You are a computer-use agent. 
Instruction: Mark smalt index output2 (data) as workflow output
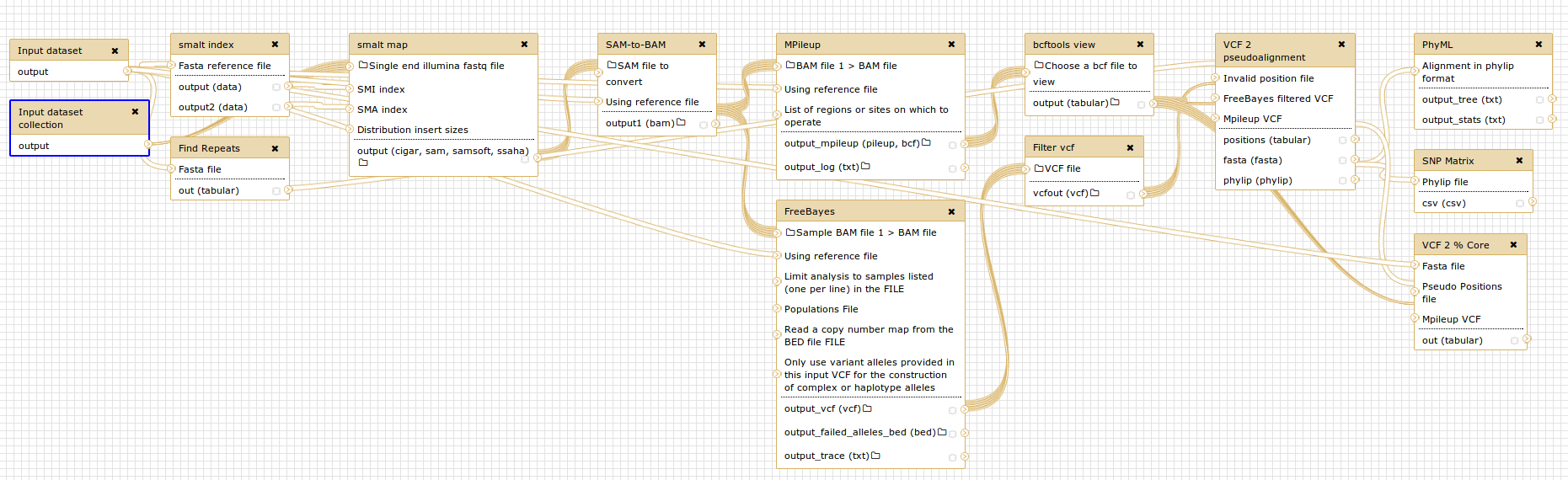[276, 107]
